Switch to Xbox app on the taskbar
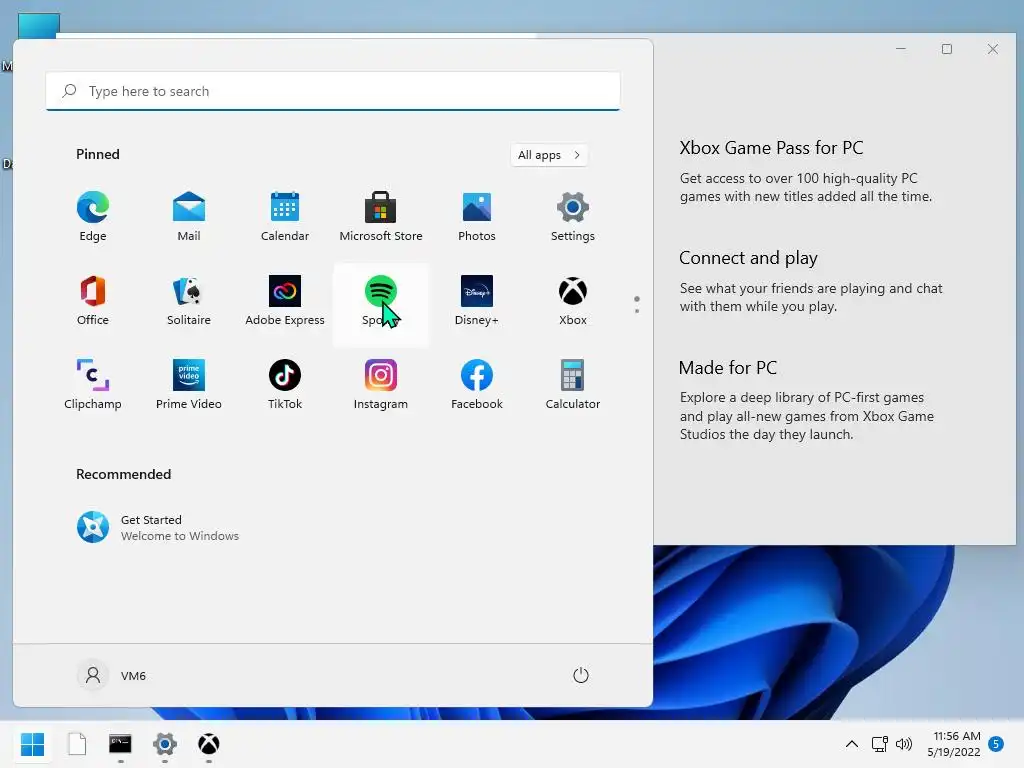This screenshot has width=1024, height=768. click(x=208, y=744)
